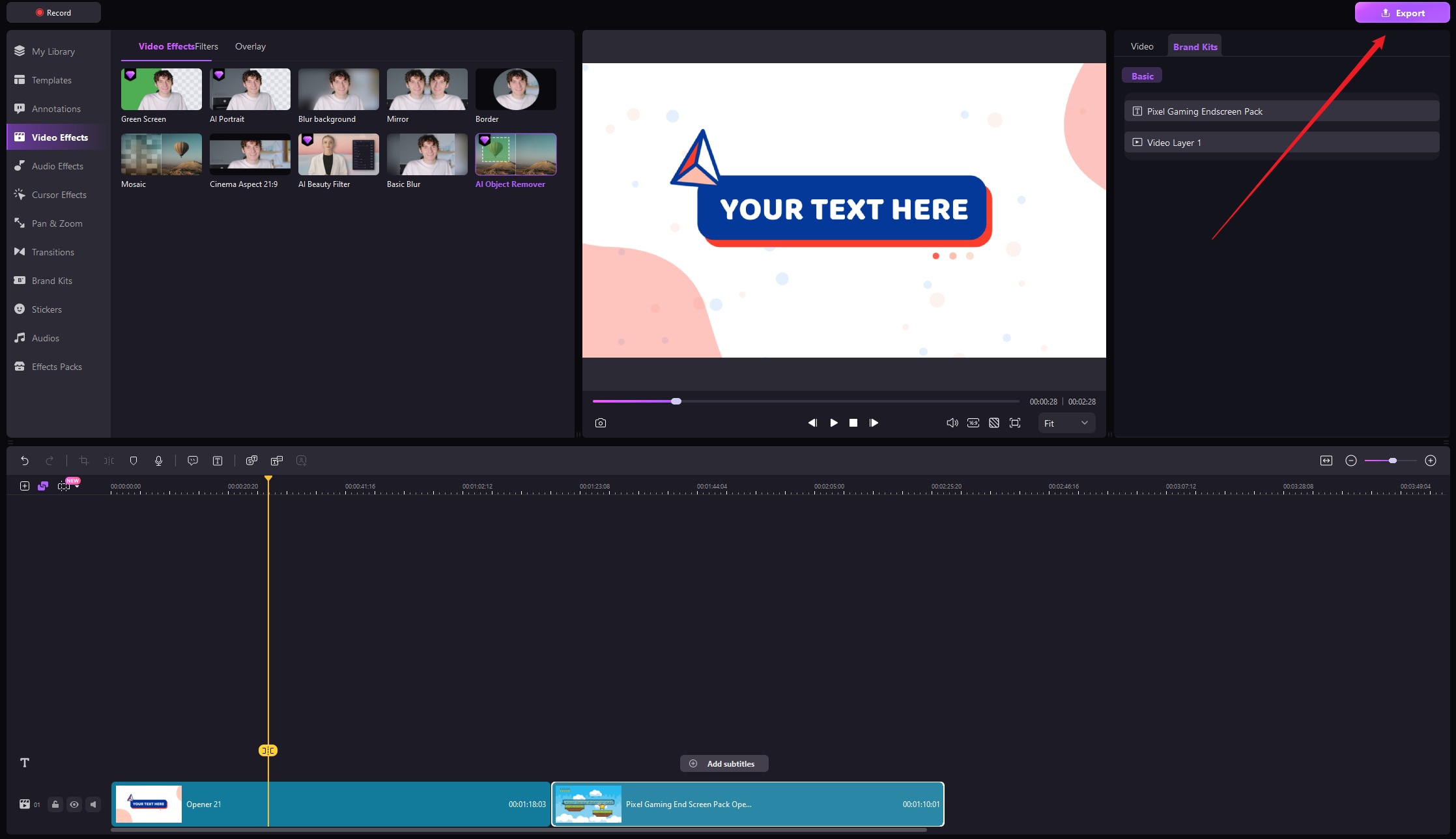
Task: Click fit timeline to window icon
Action: click(x=1326, y=461)
